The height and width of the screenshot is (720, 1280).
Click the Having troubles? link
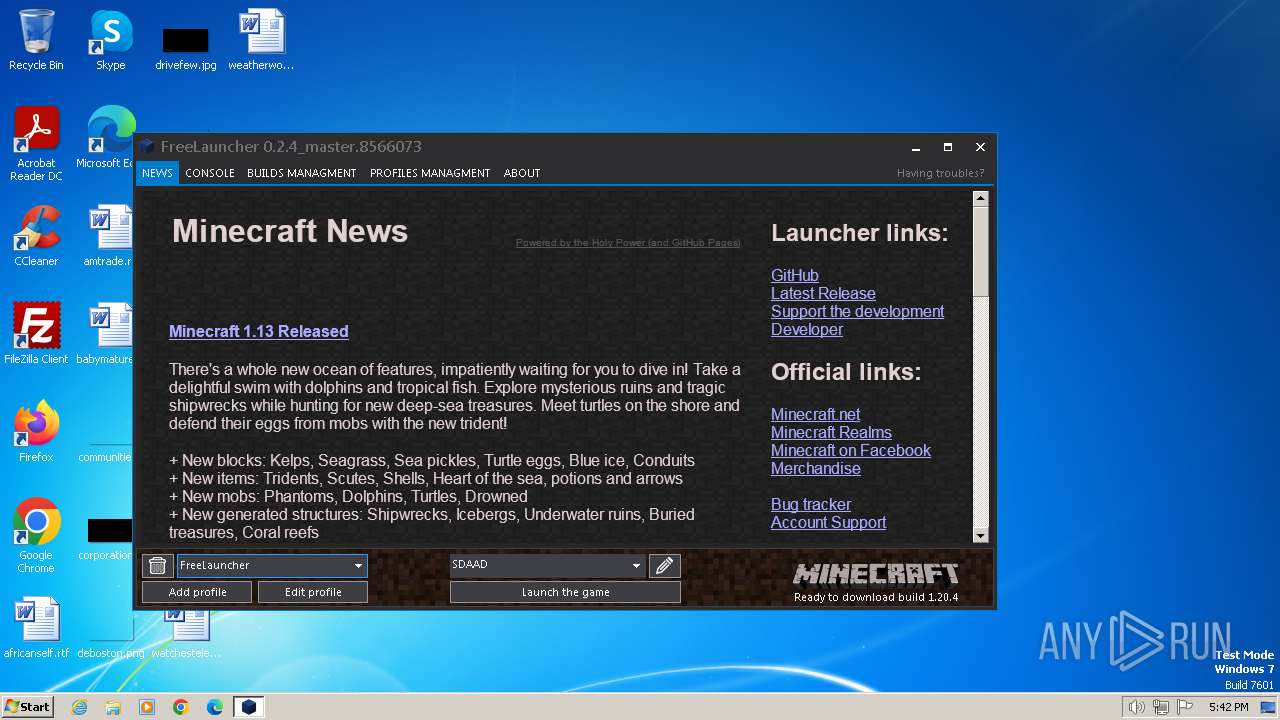[x=941, y=173]
